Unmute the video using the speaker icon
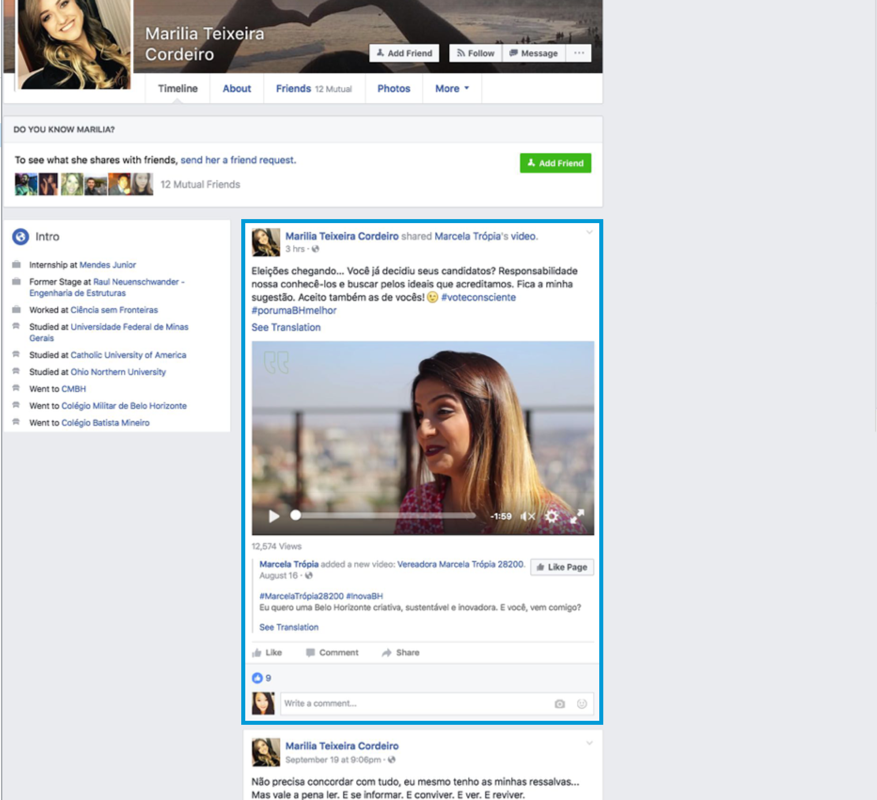The image size is (877, 800). (527, 516)
